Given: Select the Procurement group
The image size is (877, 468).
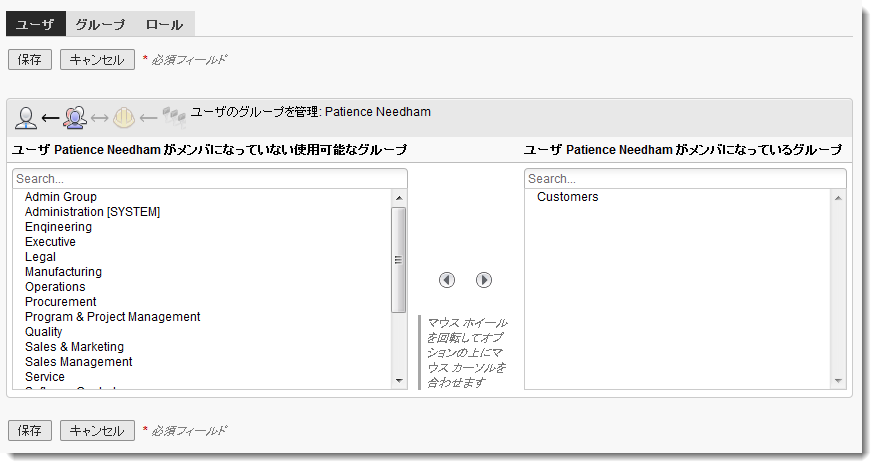Looking at the screenshot, I should tap(60, 302).
